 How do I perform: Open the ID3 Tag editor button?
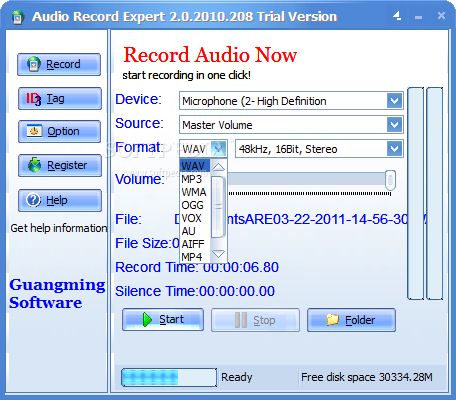pos(60,99)
